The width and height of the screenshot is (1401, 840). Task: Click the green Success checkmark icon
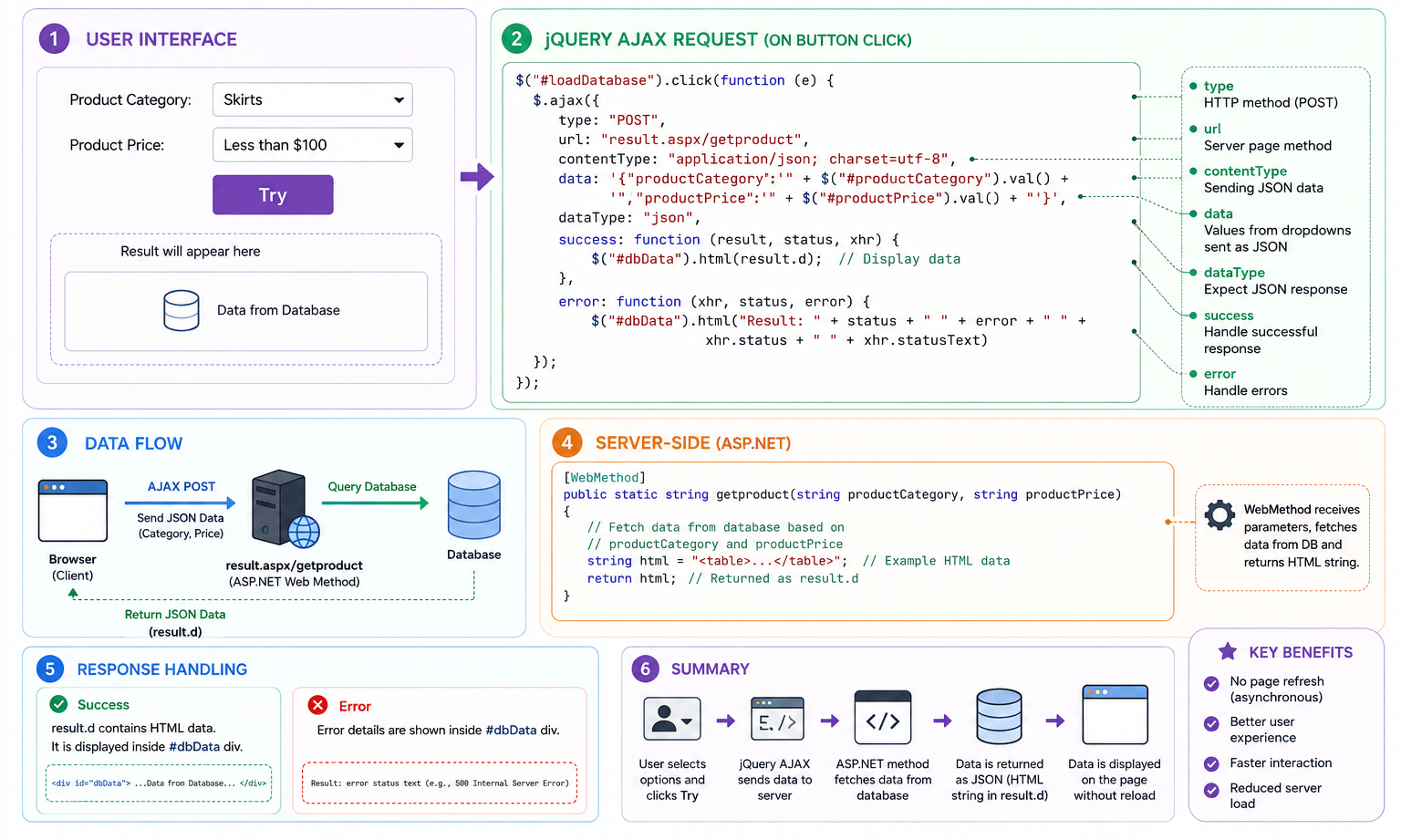[x=58, y=704]
